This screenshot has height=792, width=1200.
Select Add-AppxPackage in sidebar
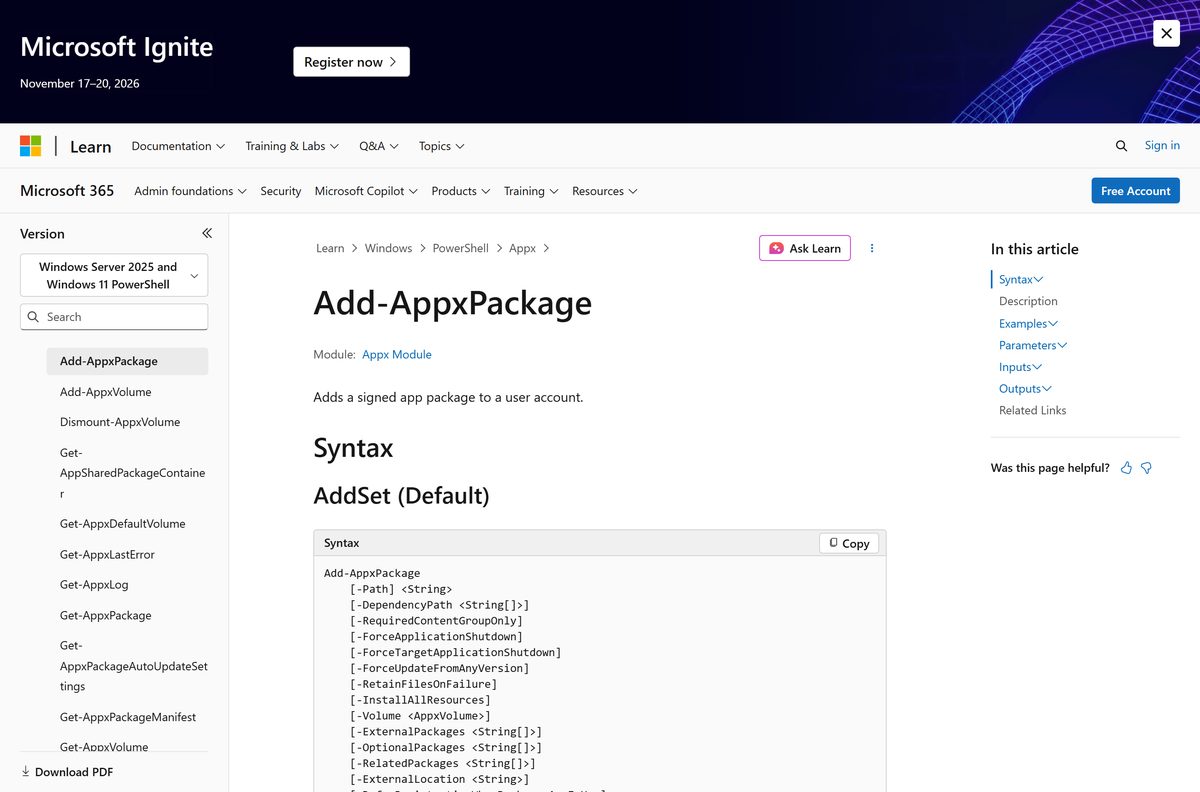pyautogui.click(x=127, y=361)
